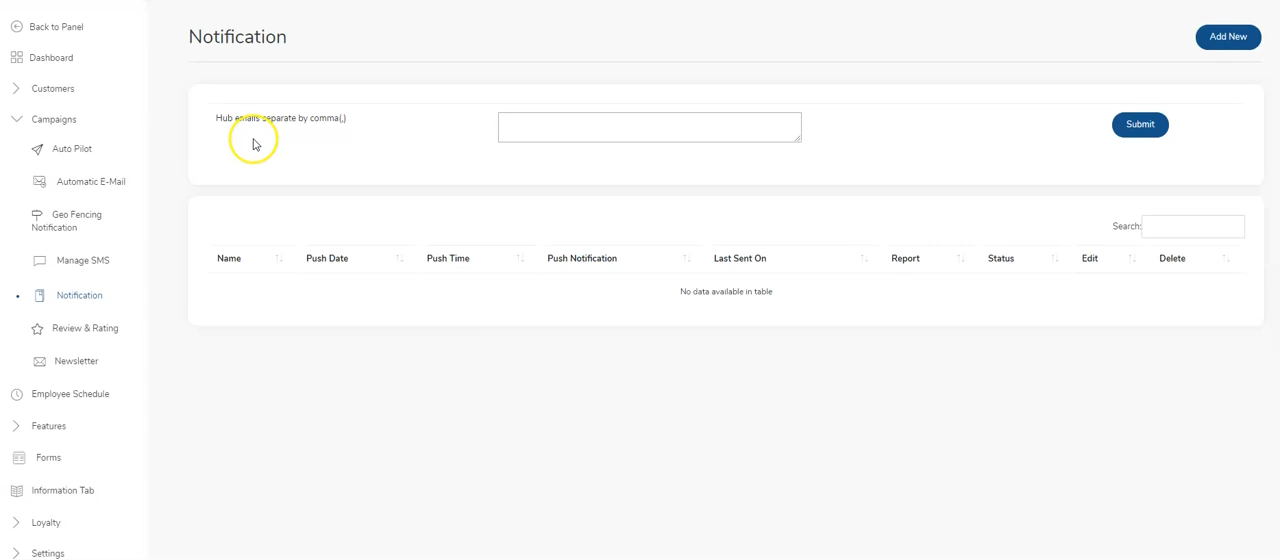Open the Manage SMS page

pos(83,261)
